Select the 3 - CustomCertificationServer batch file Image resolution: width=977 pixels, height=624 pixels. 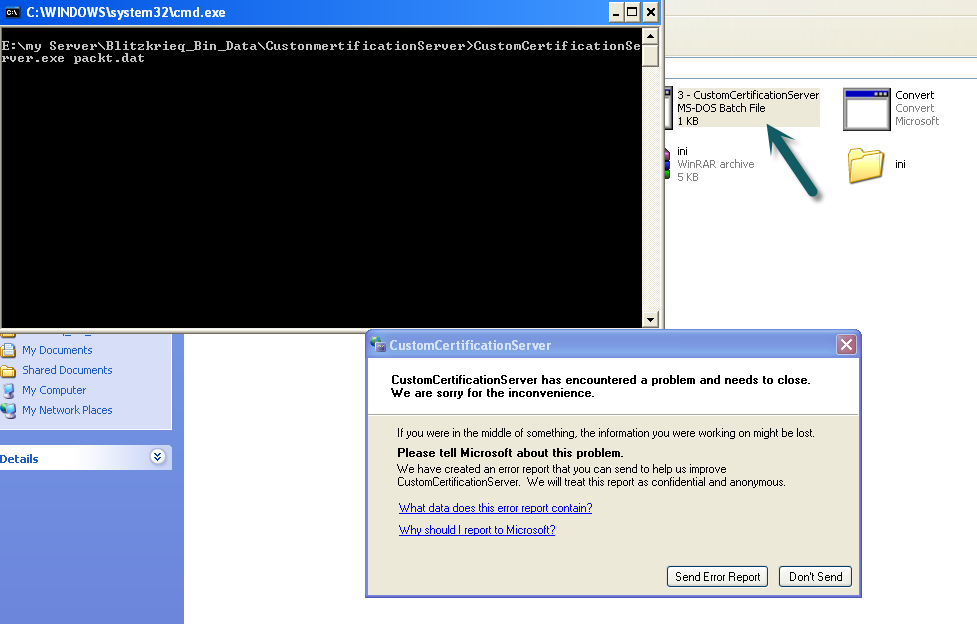(x=748, y=108)
